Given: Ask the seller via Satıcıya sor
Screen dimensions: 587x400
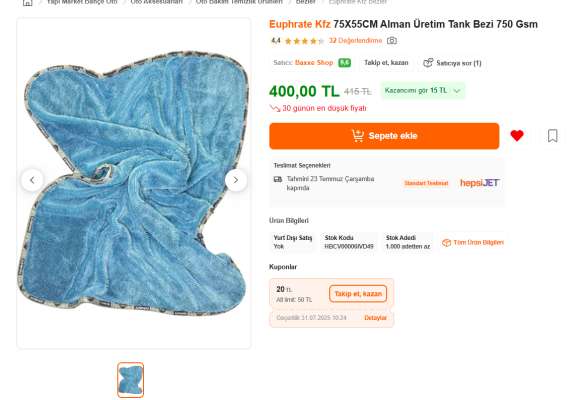Looking at the screenshot, I should point(452,63).
